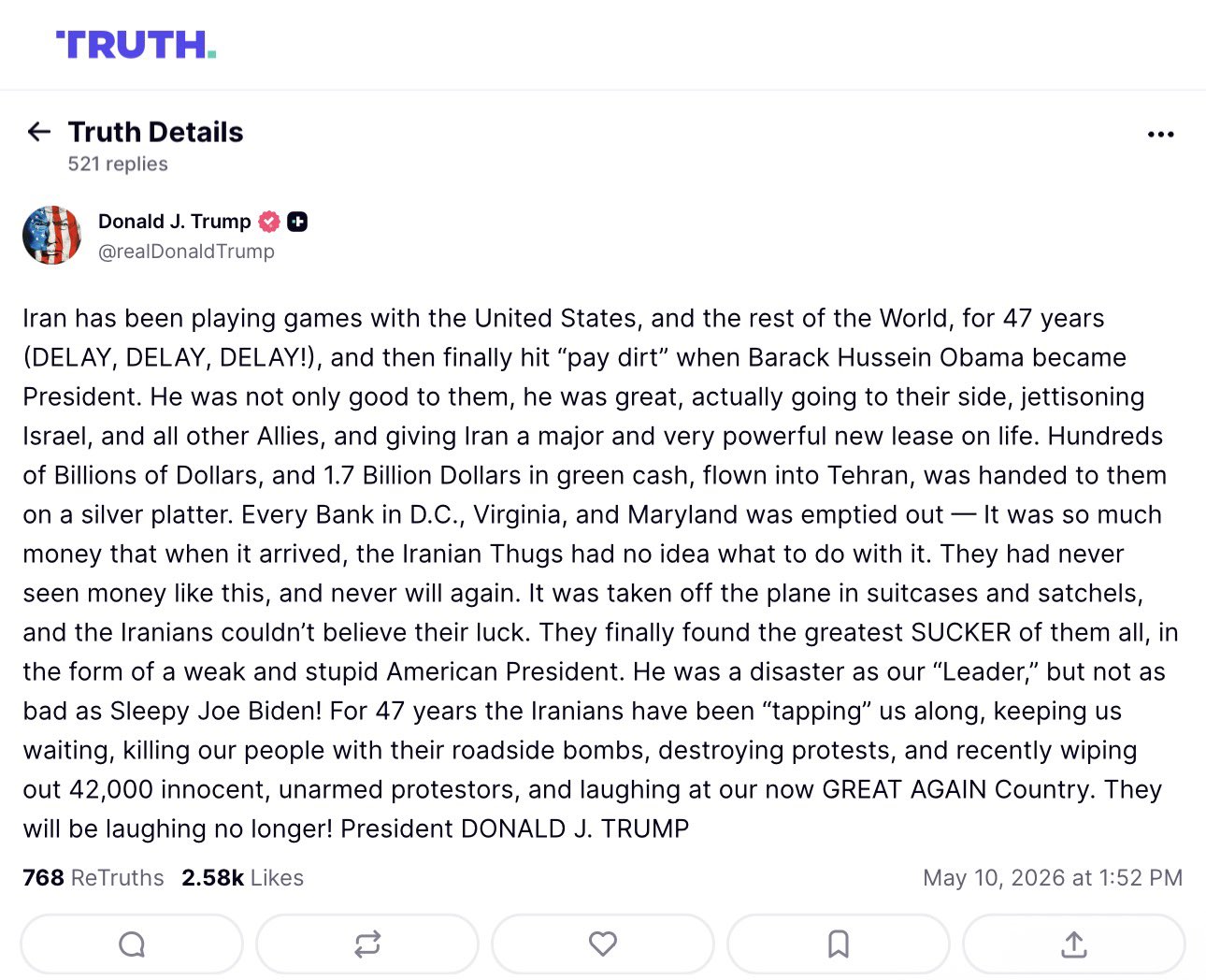Click the May 10, 2026 timestamp

click(x=1053, y=878)
